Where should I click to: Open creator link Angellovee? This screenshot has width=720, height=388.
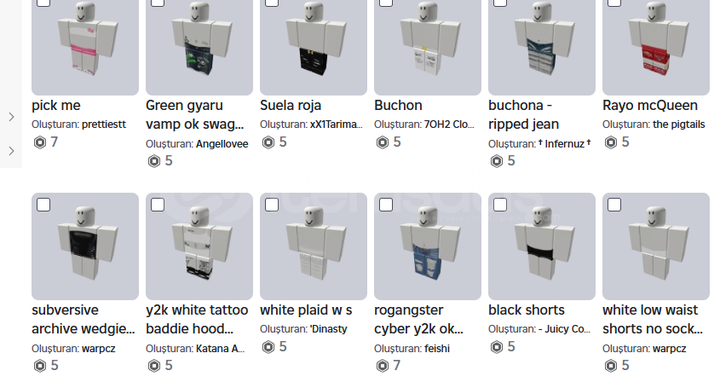click(x=222, y=144)
